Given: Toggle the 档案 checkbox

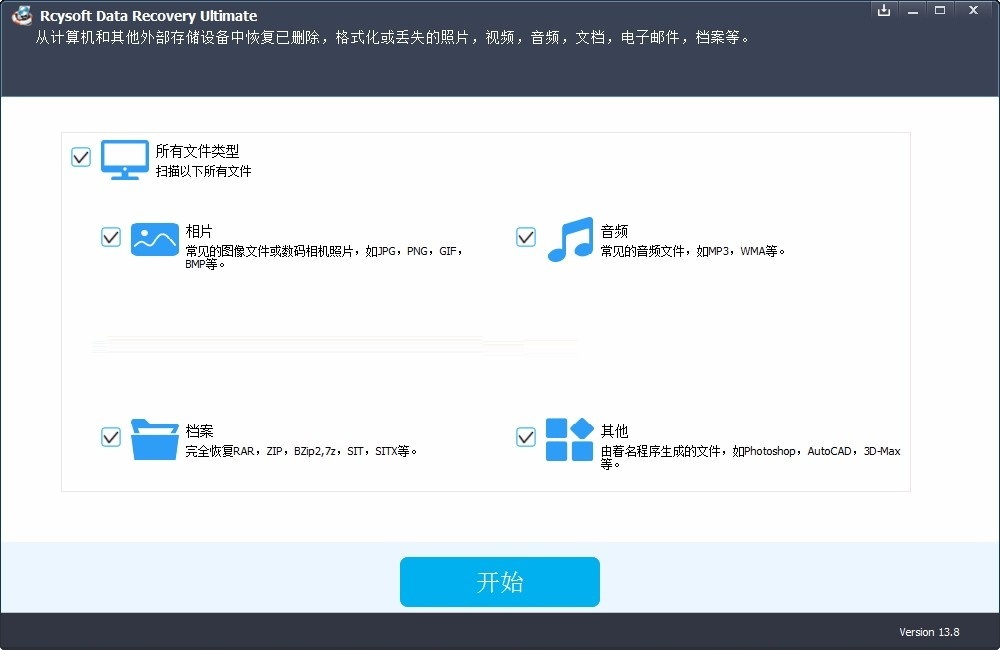Looking at the screenshot, I should click(111, 437).
